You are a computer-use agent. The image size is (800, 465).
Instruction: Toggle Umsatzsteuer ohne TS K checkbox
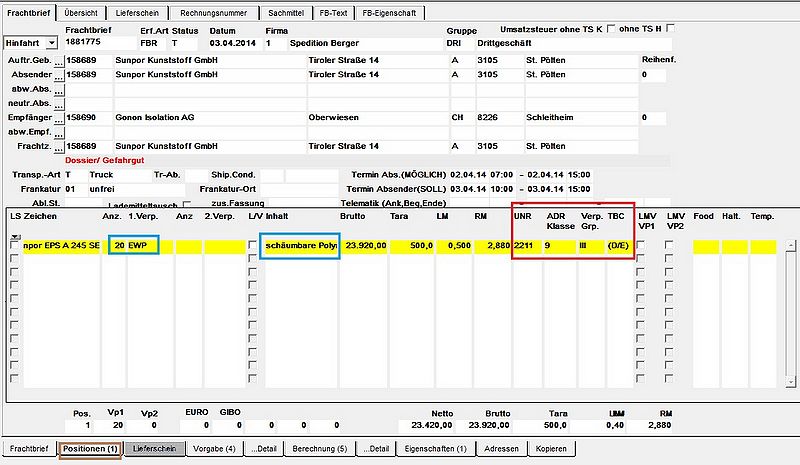[611, 29]
